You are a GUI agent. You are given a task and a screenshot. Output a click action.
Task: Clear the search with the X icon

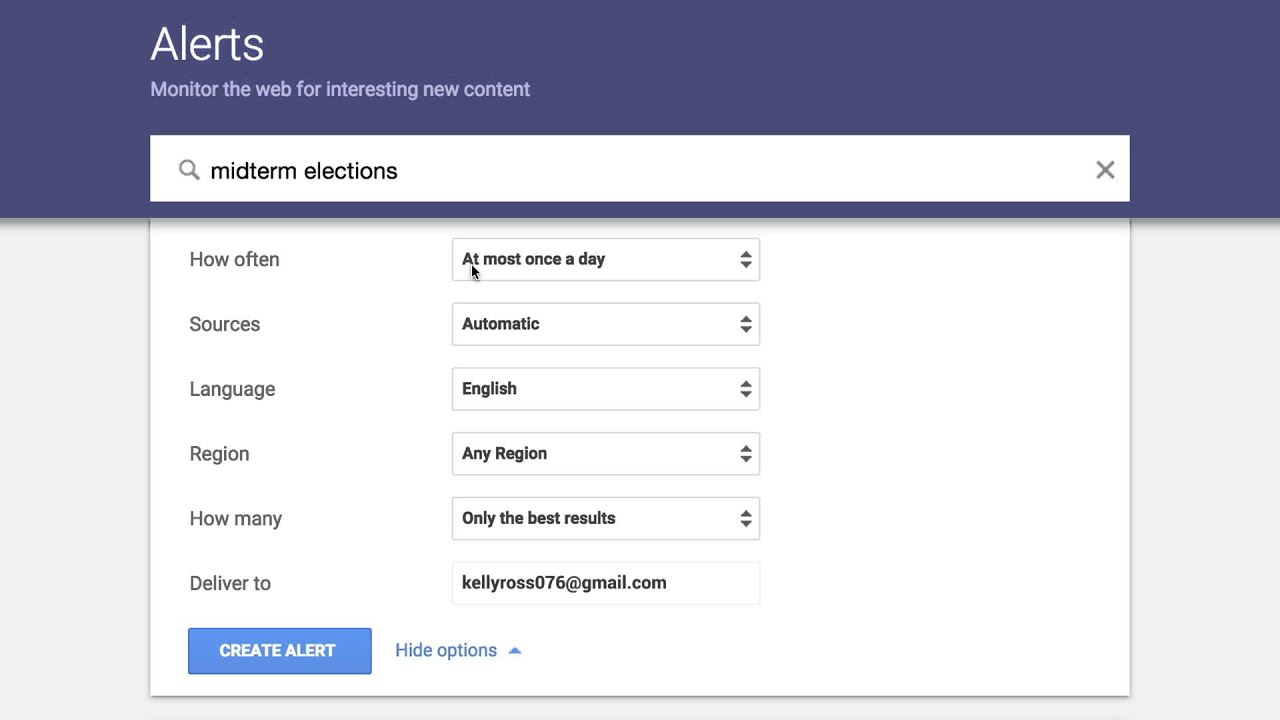(x=1105, y=170)
